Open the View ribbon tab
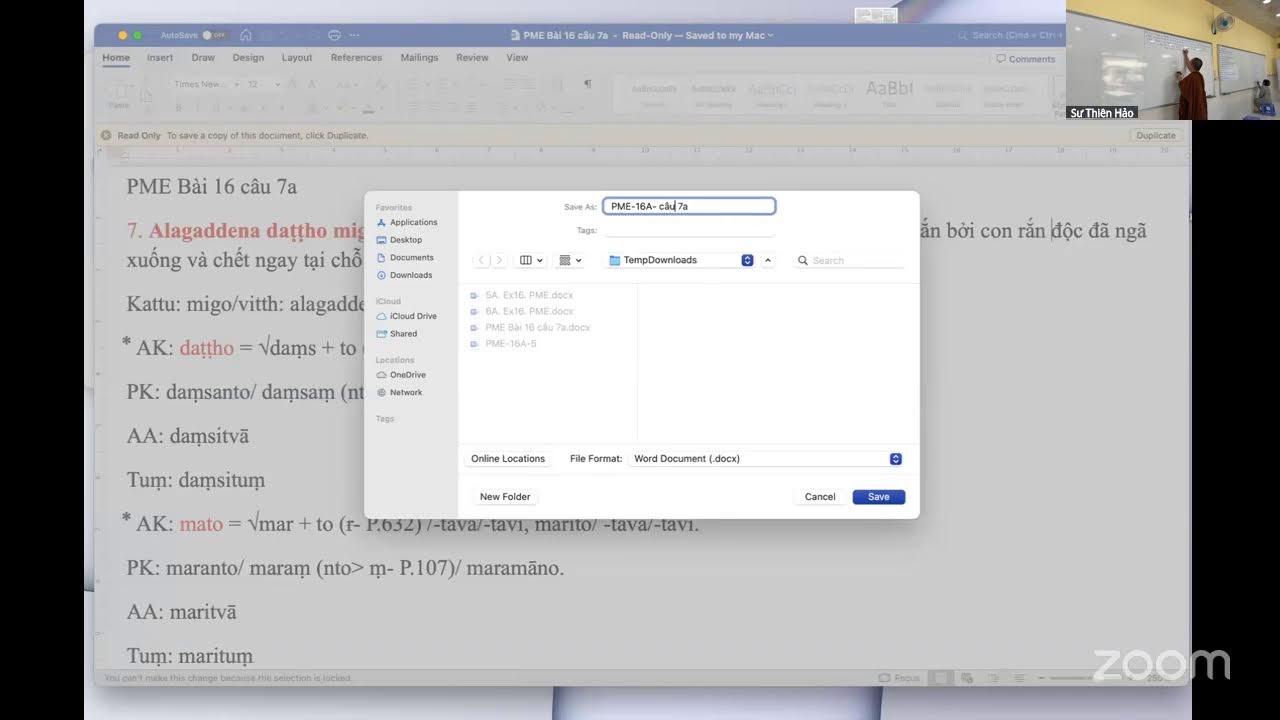This screenshot has width=1280, height=720. [517, 58]
